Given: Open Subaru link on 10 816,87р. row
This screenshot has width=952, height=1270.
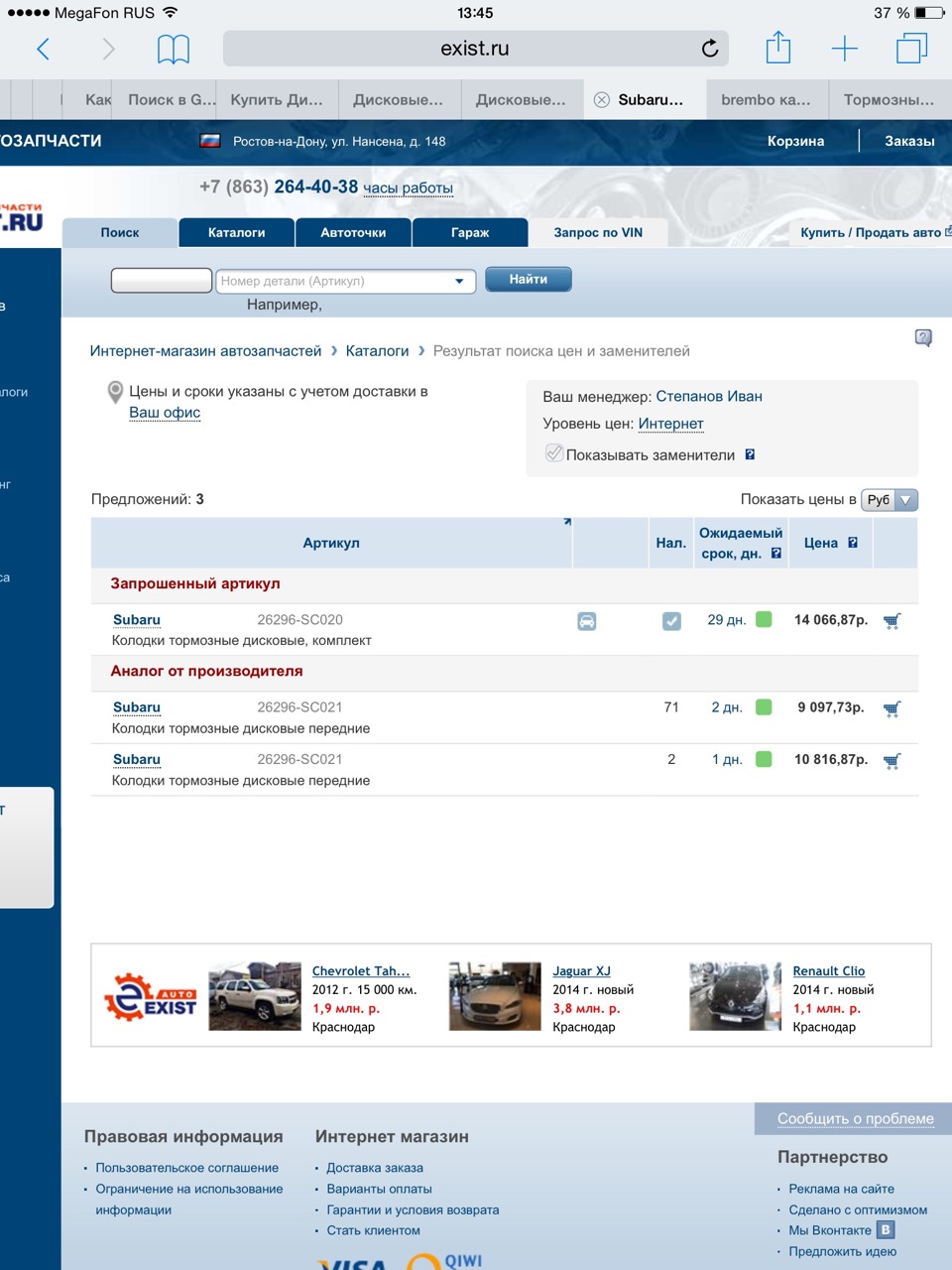Looking at the screenshot, I should tap(137, 759).
